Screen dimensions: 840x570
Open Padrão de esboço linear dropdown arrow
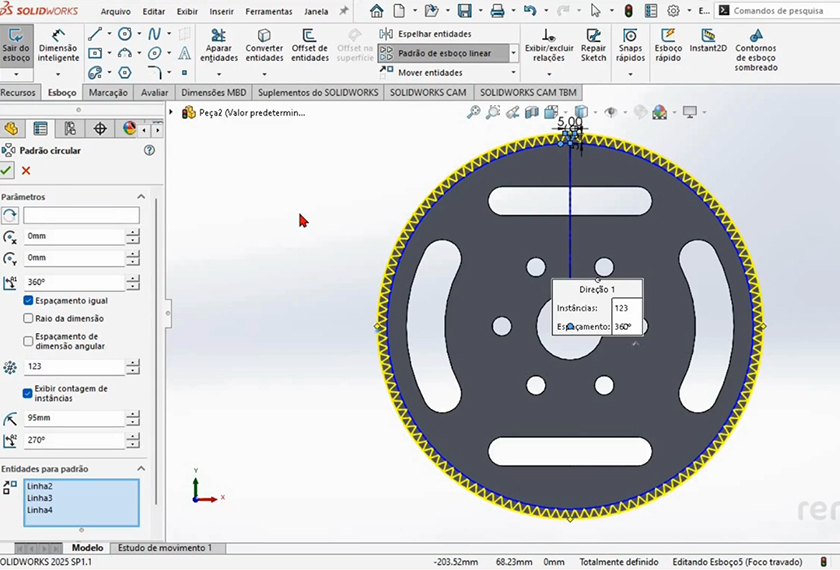click(514, 53)
